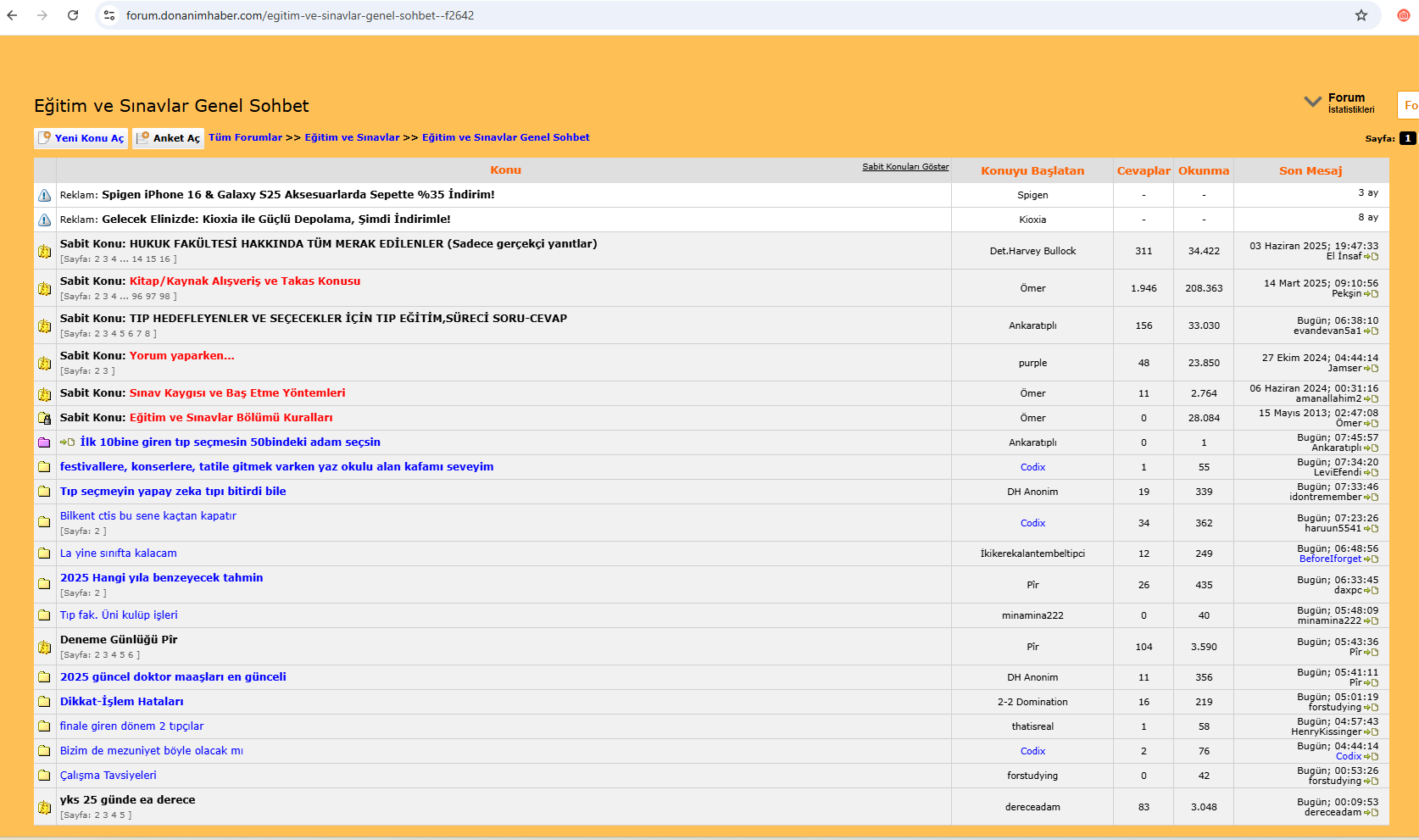Open page 98 of Kitap/Kaynak topic
The image size is (1419, 840).
click(x=164, y=297)
